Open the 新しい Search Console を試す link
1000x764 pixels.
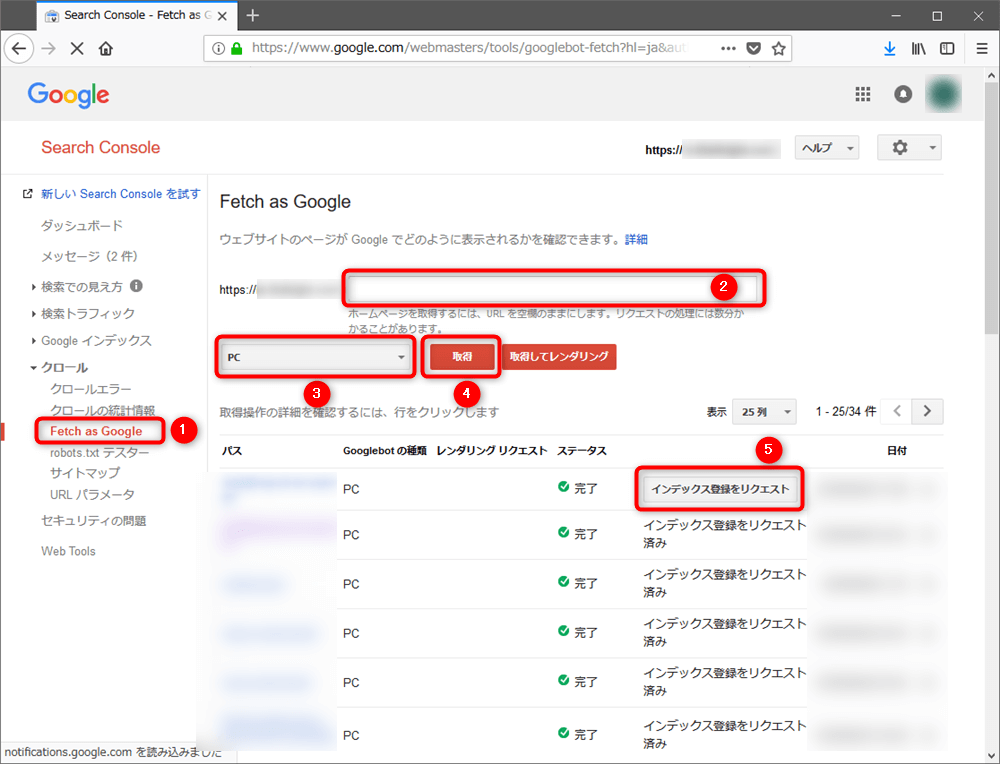(120, 194)
